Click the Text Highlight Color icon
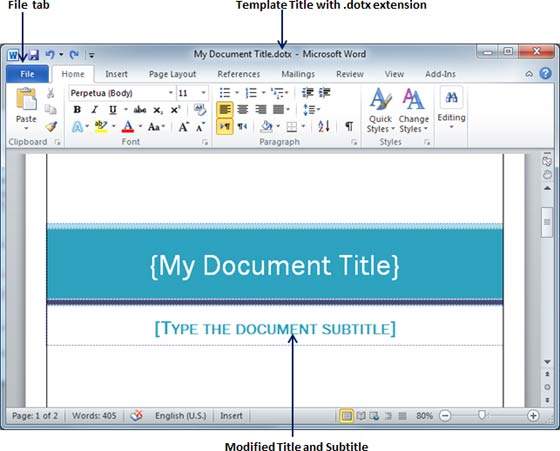The width and height of the screenshot is (560, 451). (x=101, y=126)
